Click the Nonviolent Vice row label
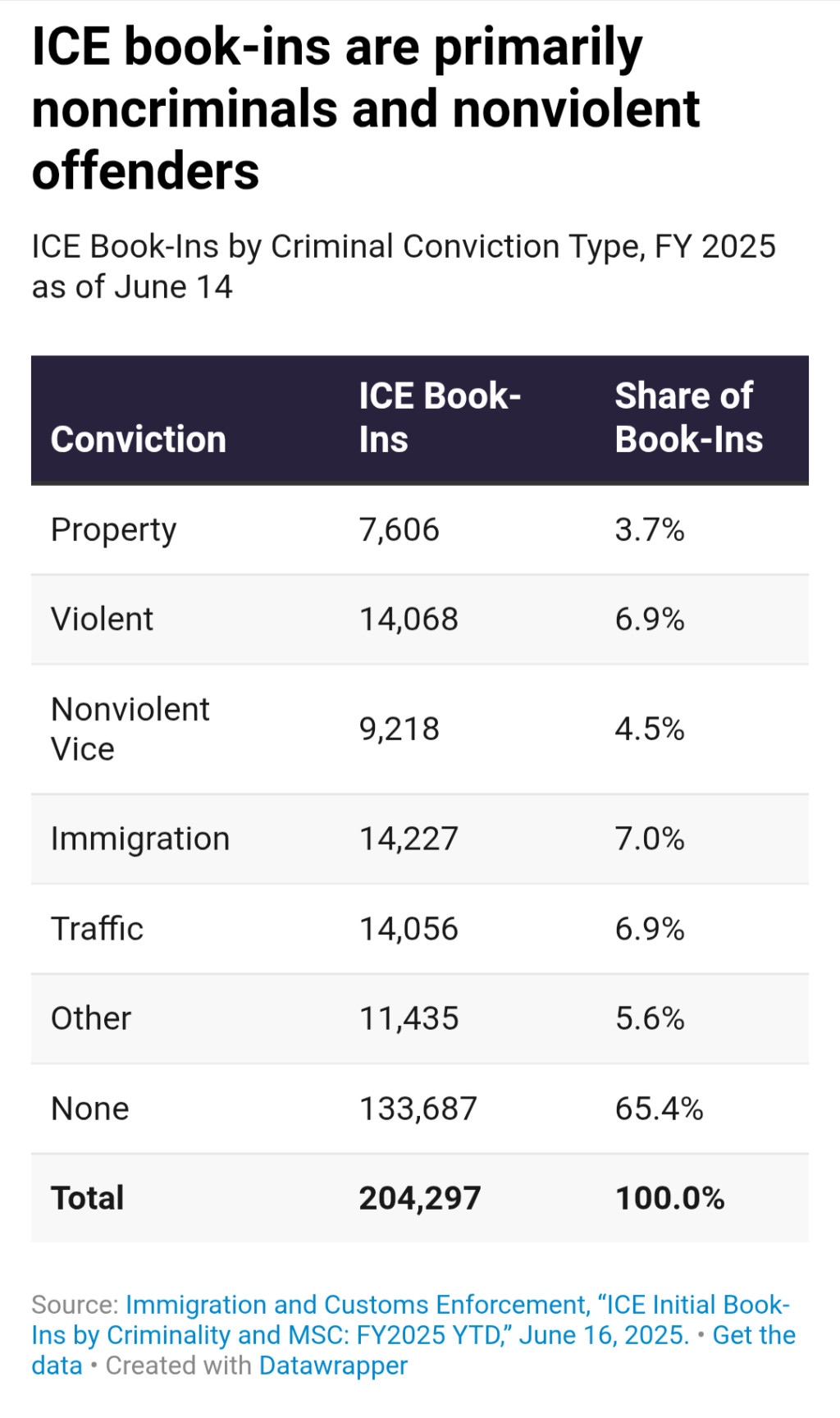Image resolution: width=840 pixels, height=1418 pixels. pyautogui.click(x=130, y=729)
